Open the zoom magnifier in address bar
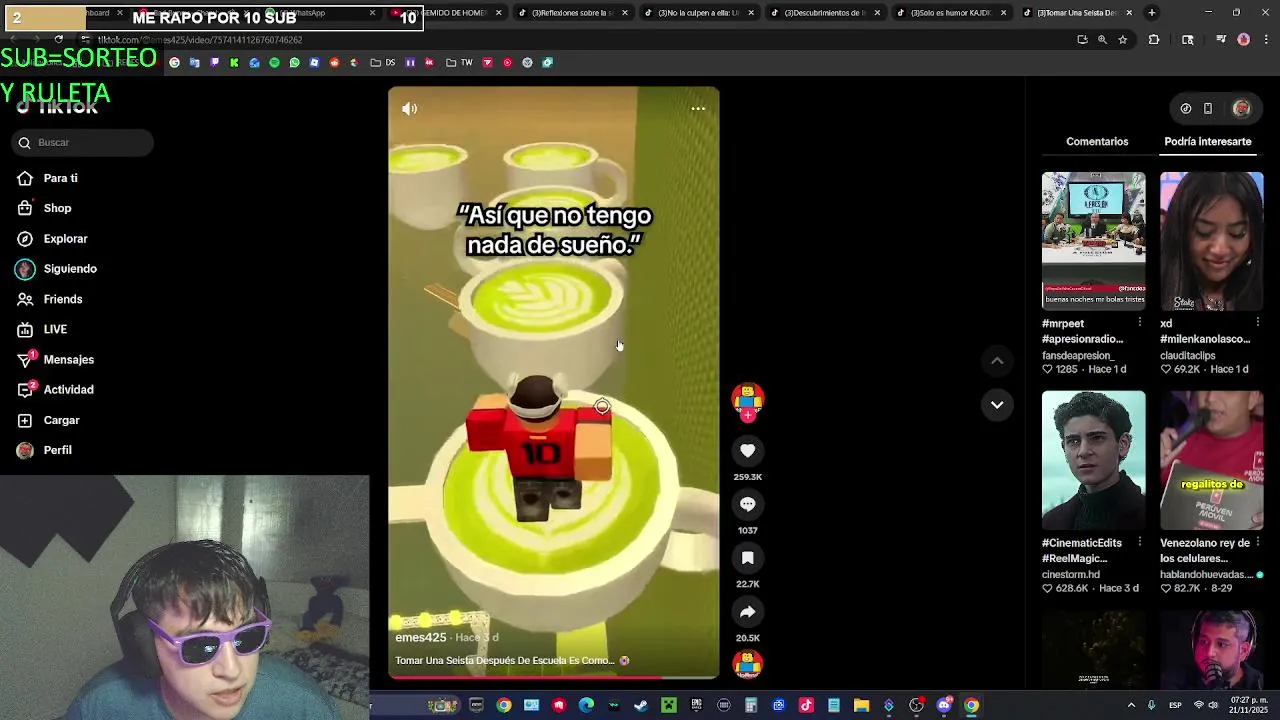The height and width of the screenshot is (720, 1280). 1102,40
